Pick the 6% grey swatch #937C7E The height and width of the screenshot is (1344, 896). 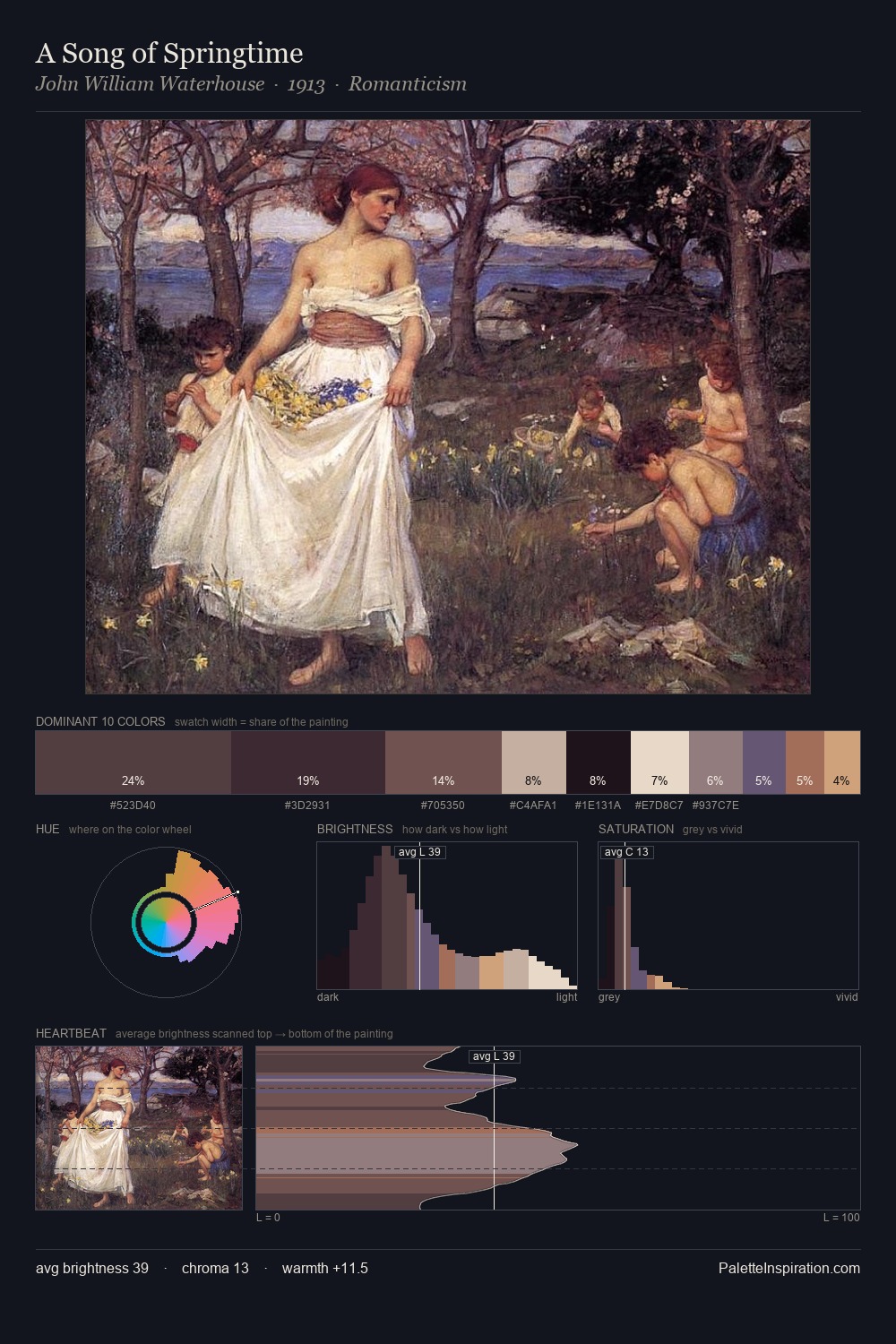716,762
